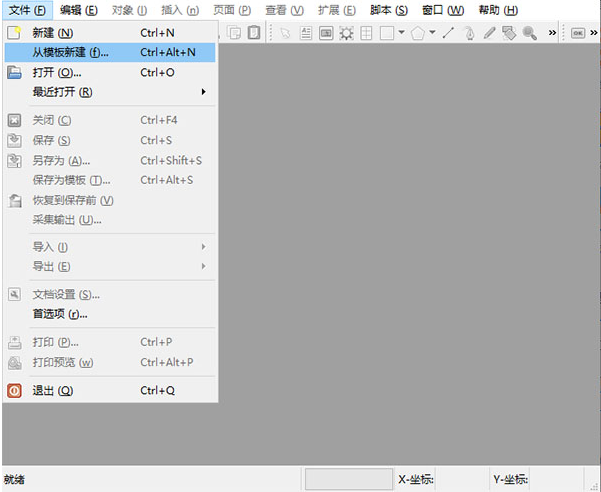This screenshot has height=492, width=601.
Task: Expand the PDF toolbar overflow chevron
Action: pos(594,33)
